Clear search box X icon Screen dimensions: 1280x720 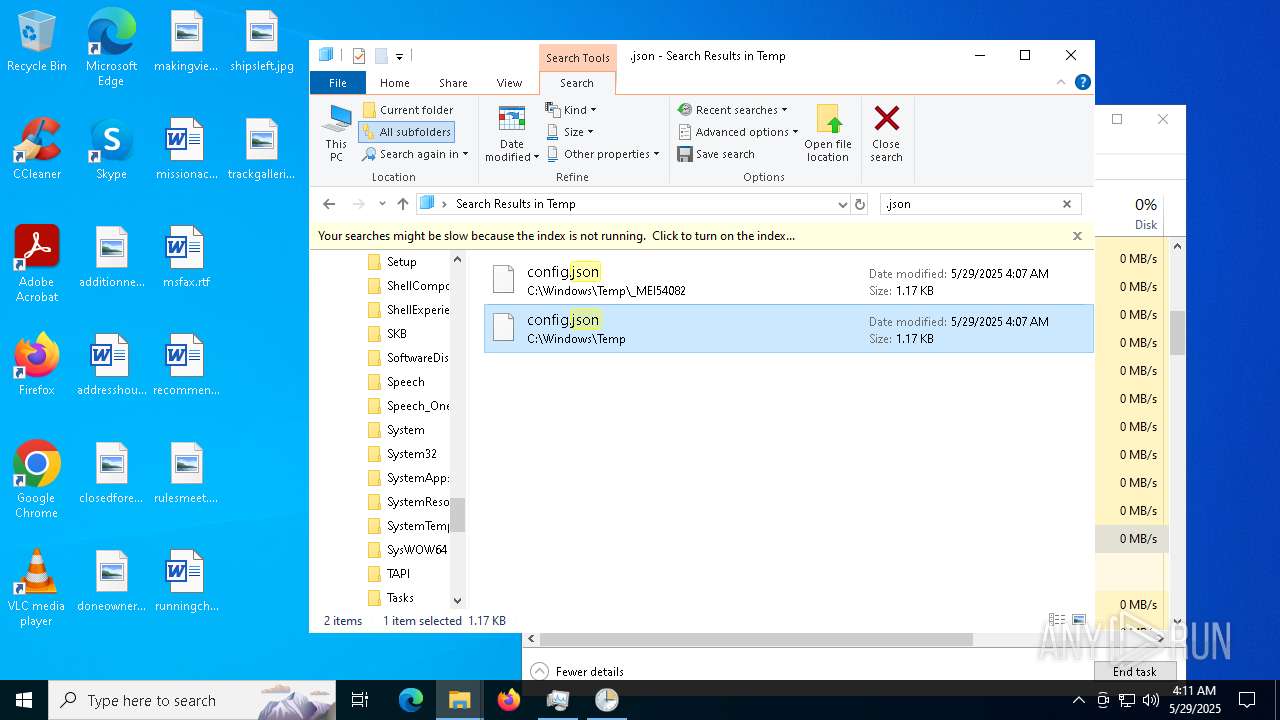coord(1067,204)
